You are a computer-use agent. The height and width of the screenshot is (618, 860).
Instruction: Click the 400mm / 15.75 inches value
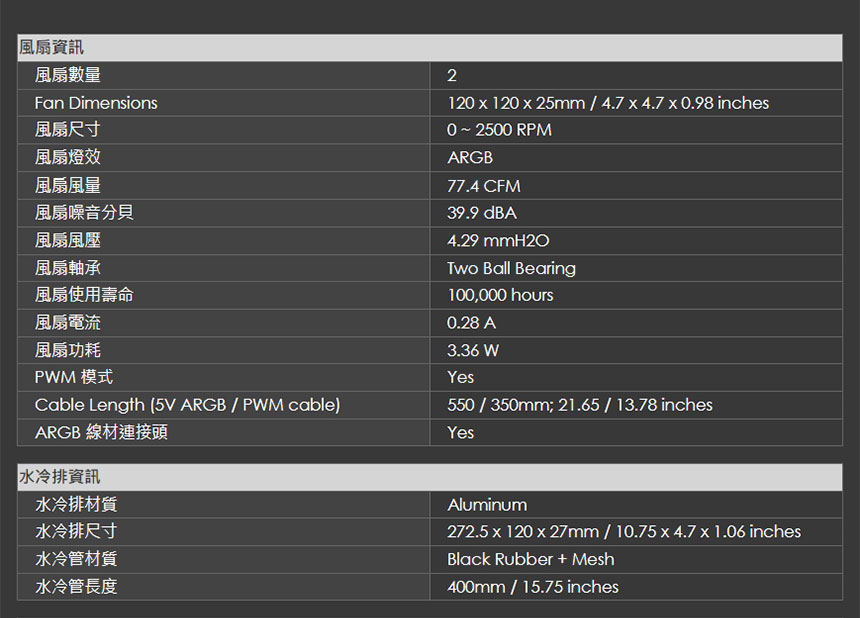(533, 587)
